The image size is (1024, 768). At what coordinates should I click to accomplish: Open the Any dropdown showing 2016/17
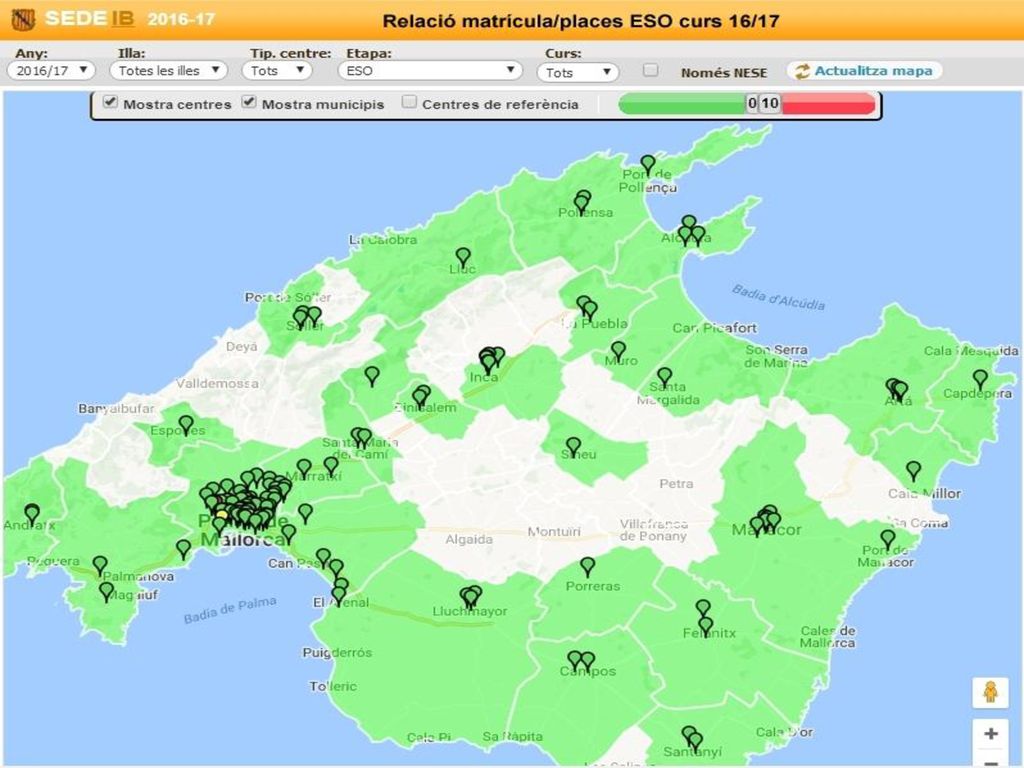point(51,71)
